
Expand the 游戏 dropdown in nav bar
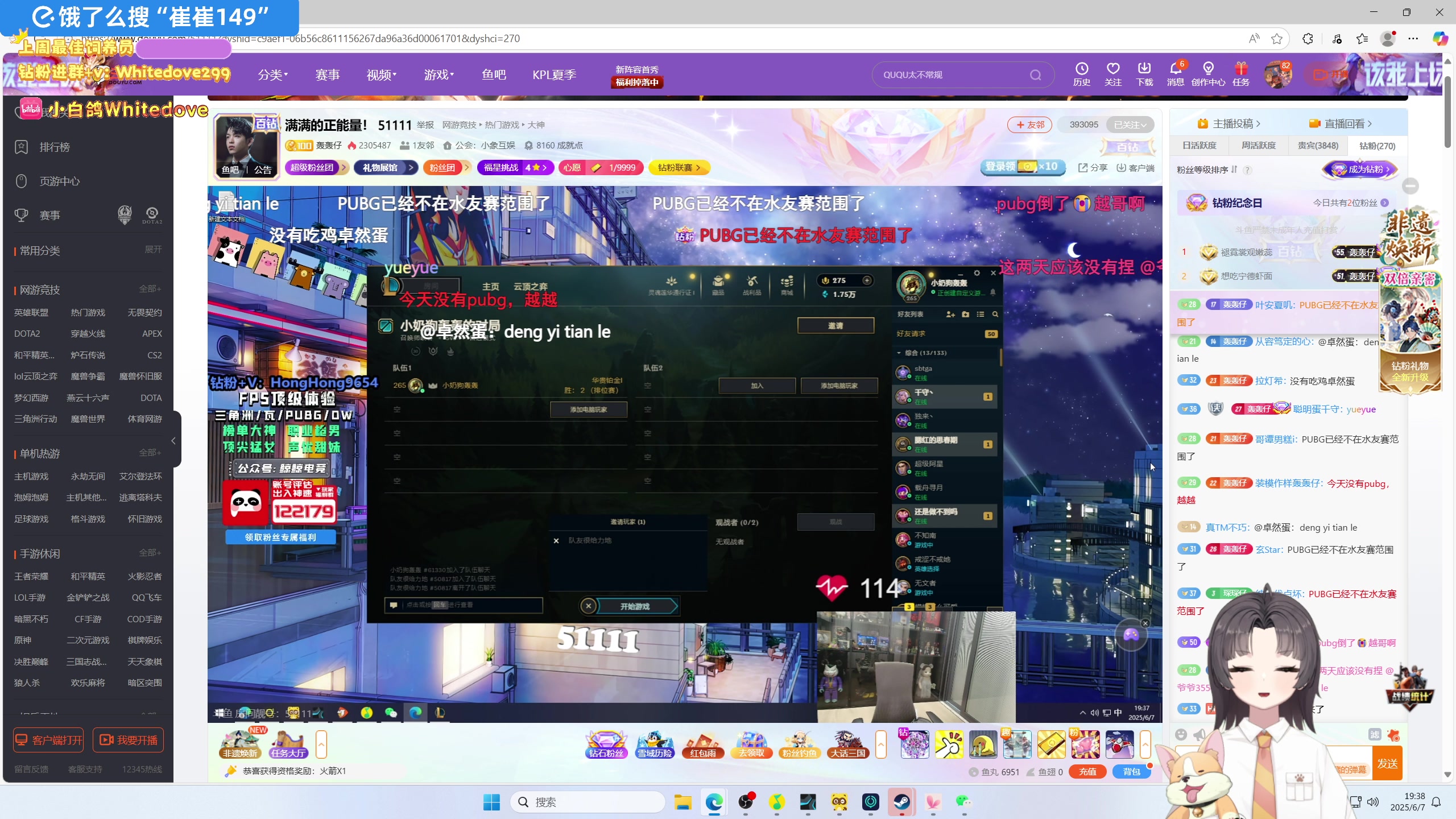(x=439, y=75)
